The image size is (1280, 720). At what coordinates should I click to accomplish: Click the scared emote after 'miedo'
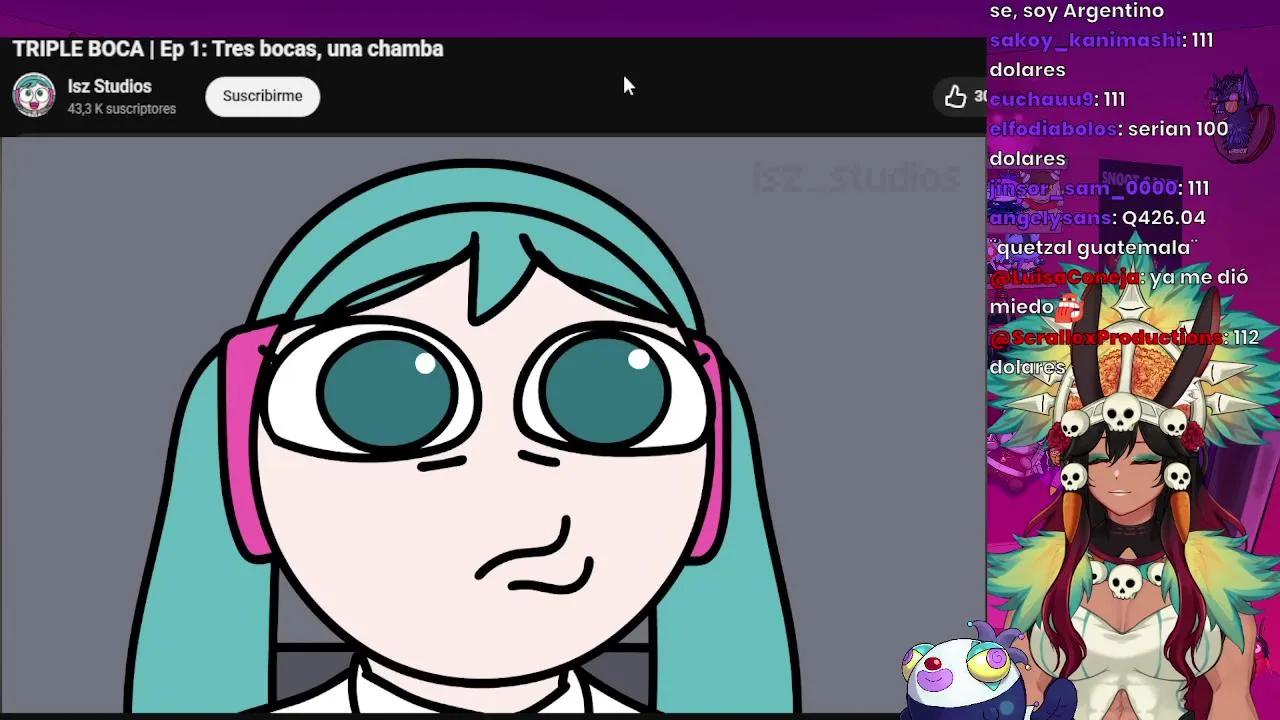coord(1070,306)
